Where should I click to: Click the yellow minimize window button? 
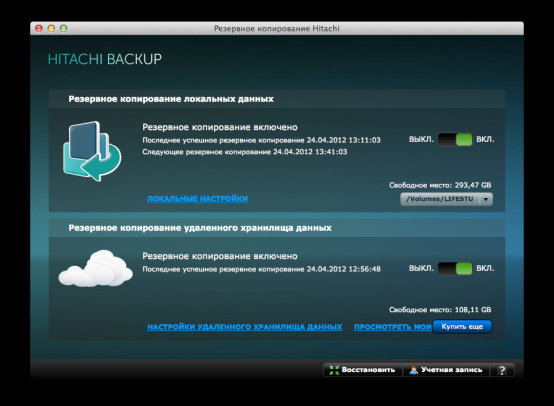[51, 28]
